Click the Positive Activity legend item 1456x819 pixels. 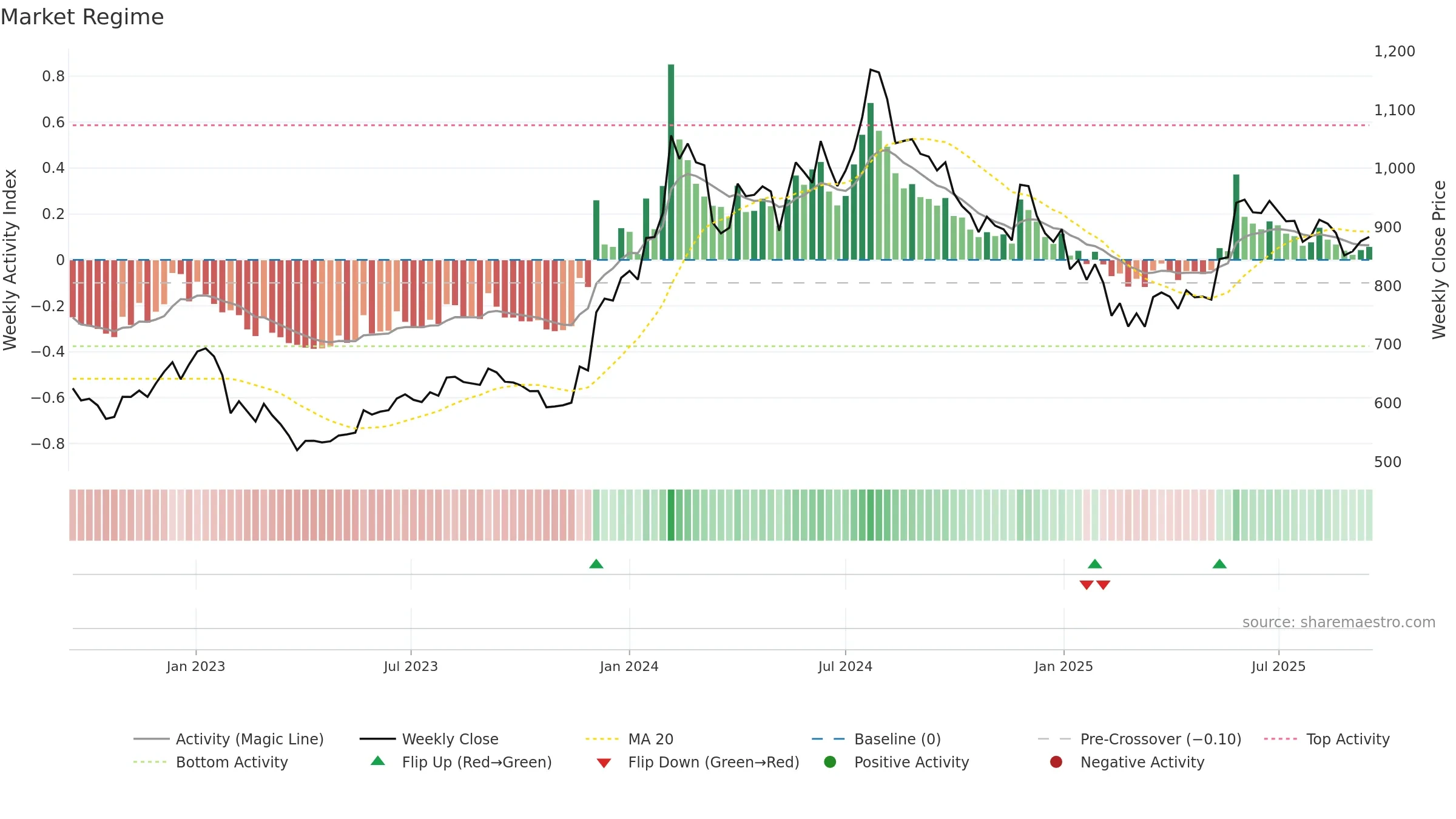click(896, 762)
